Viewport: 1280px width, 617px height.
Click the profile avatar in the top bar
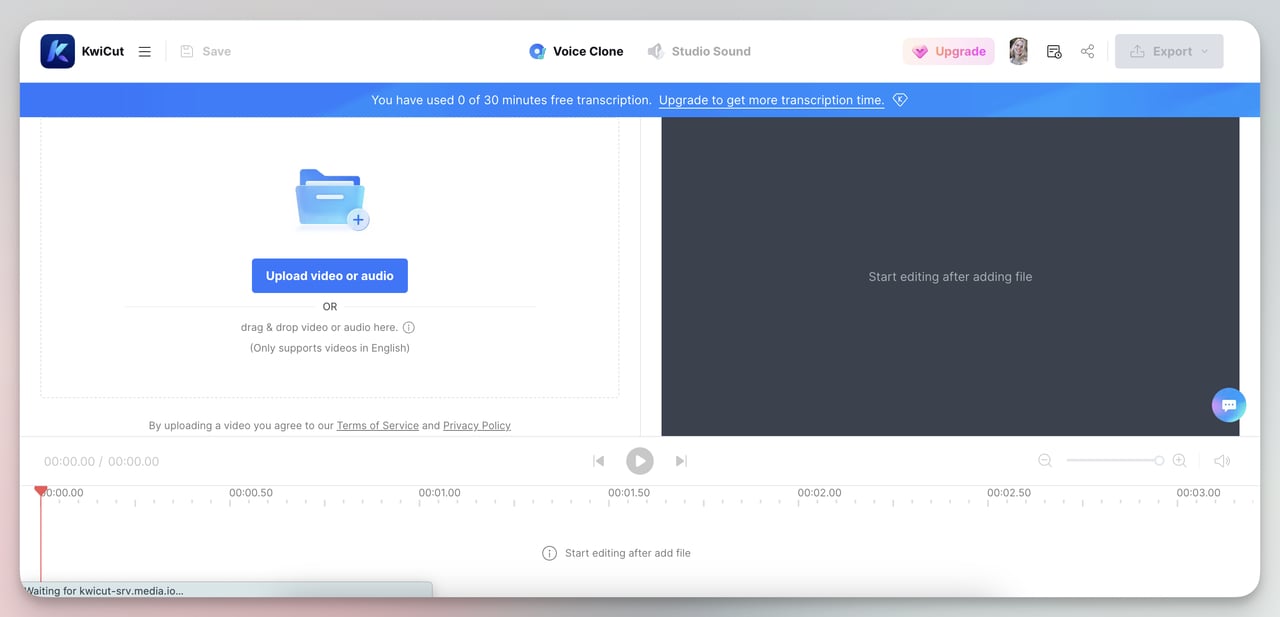[x=1018, y=51]
